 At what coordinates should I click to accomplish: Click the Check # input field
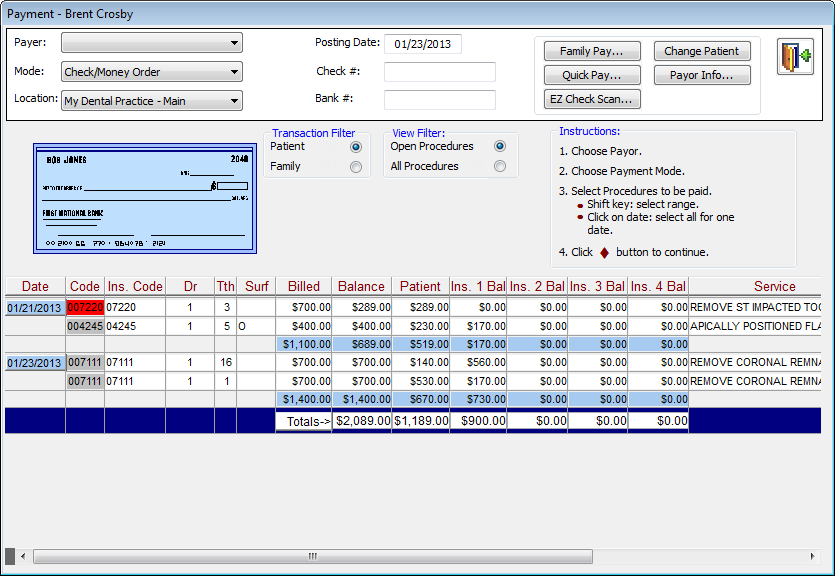440,72
